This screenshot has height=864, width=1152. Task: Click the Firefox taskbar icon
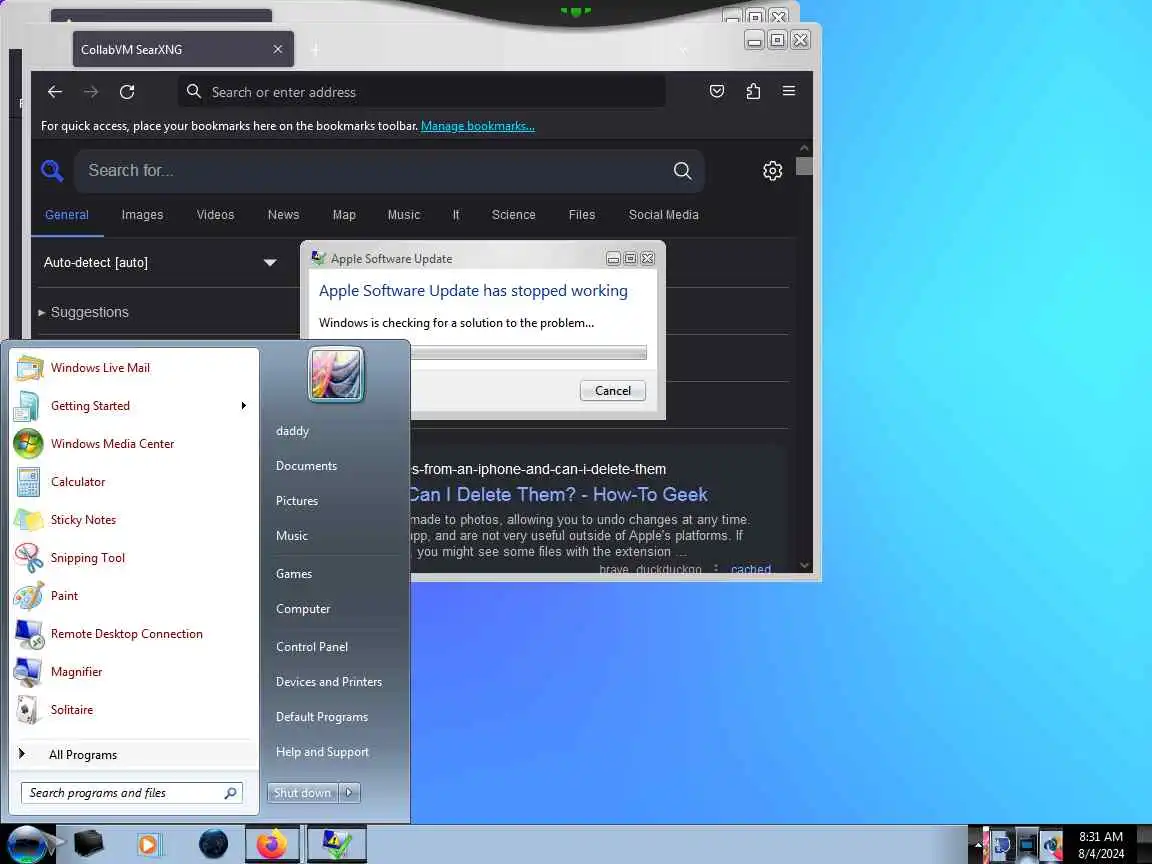click(x=272, y=844)
